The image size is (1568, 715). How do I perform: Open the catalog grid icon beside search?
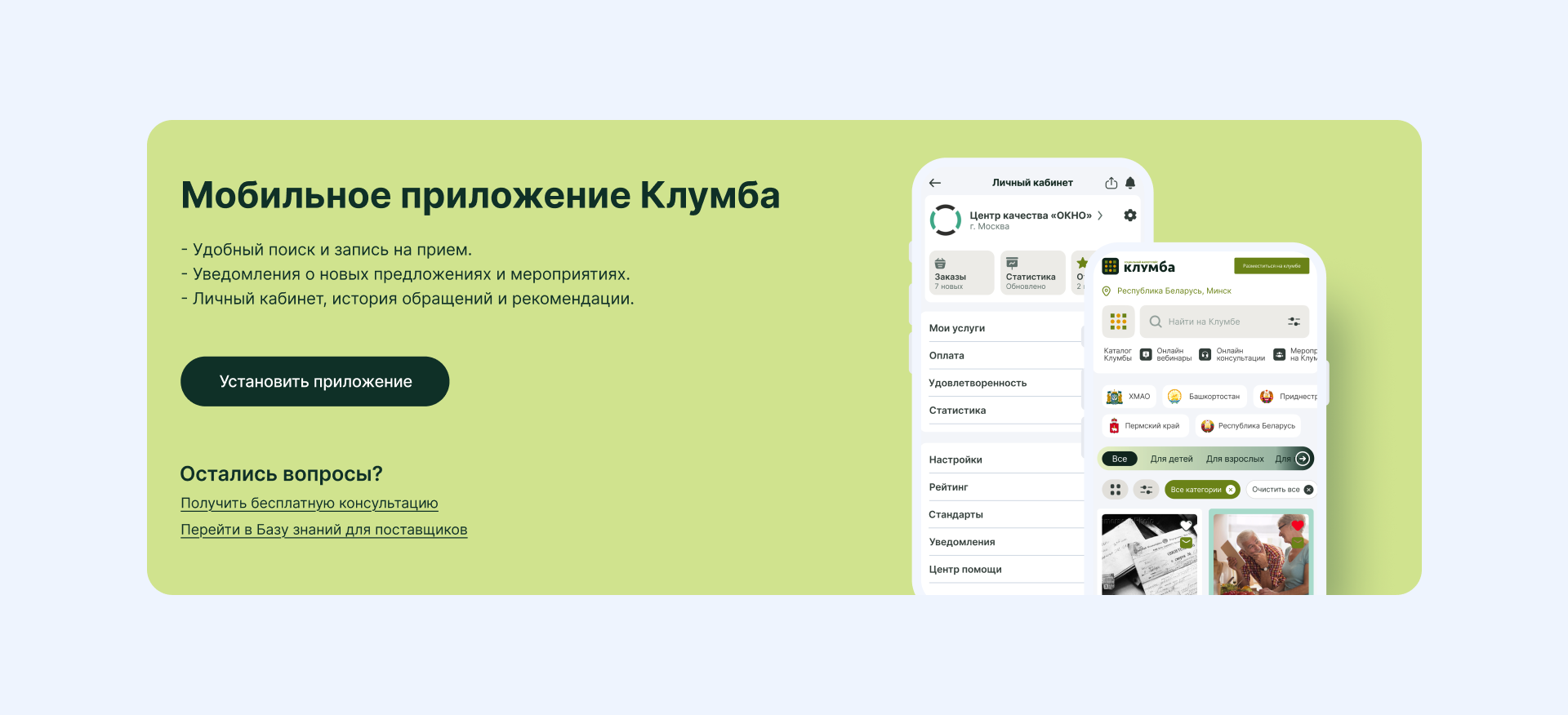[x=1118, y=322]
